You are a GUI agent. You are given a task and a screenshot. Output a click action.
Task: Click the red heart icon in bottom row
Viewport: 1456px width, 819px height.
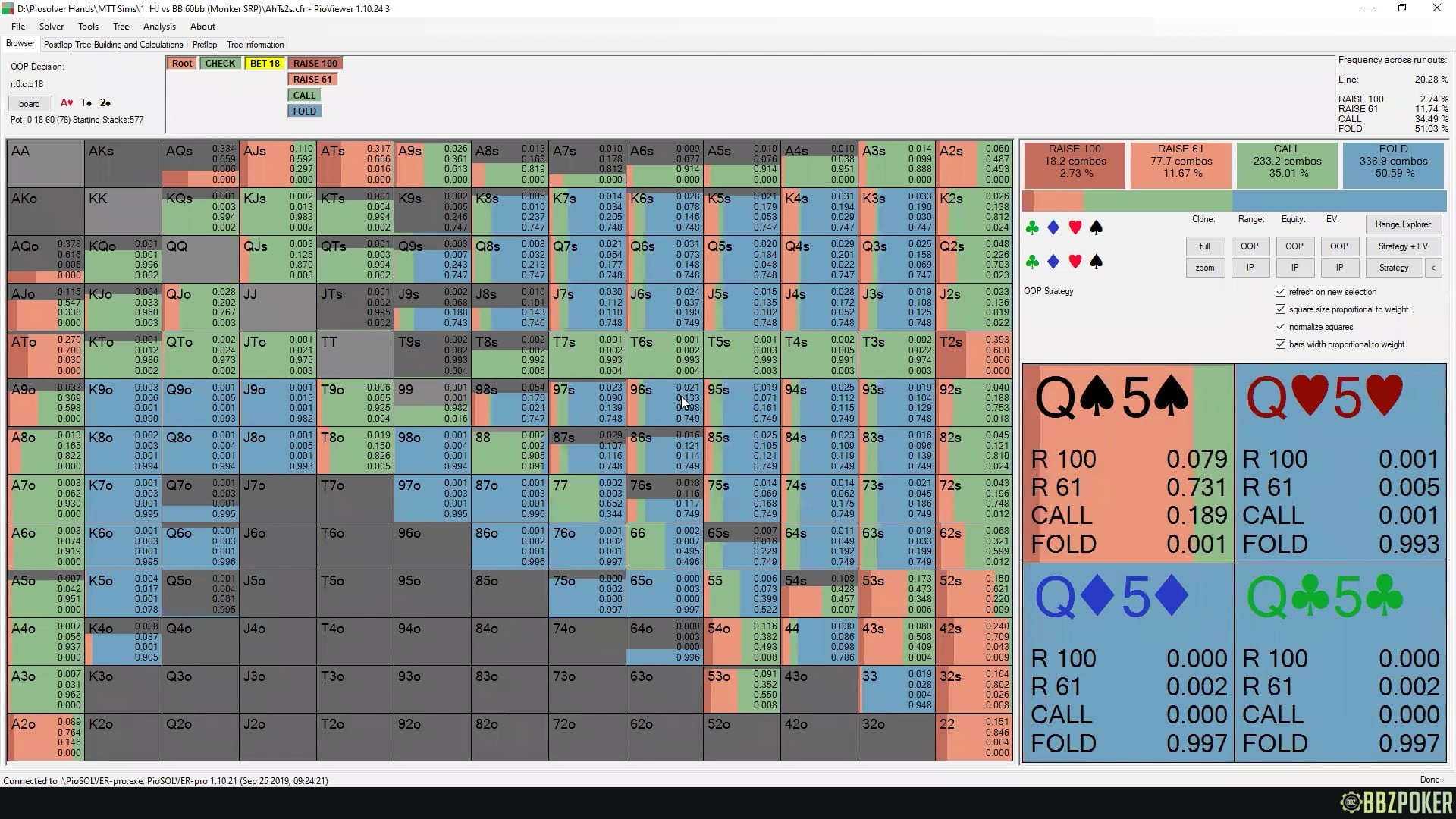(1075, 262)
